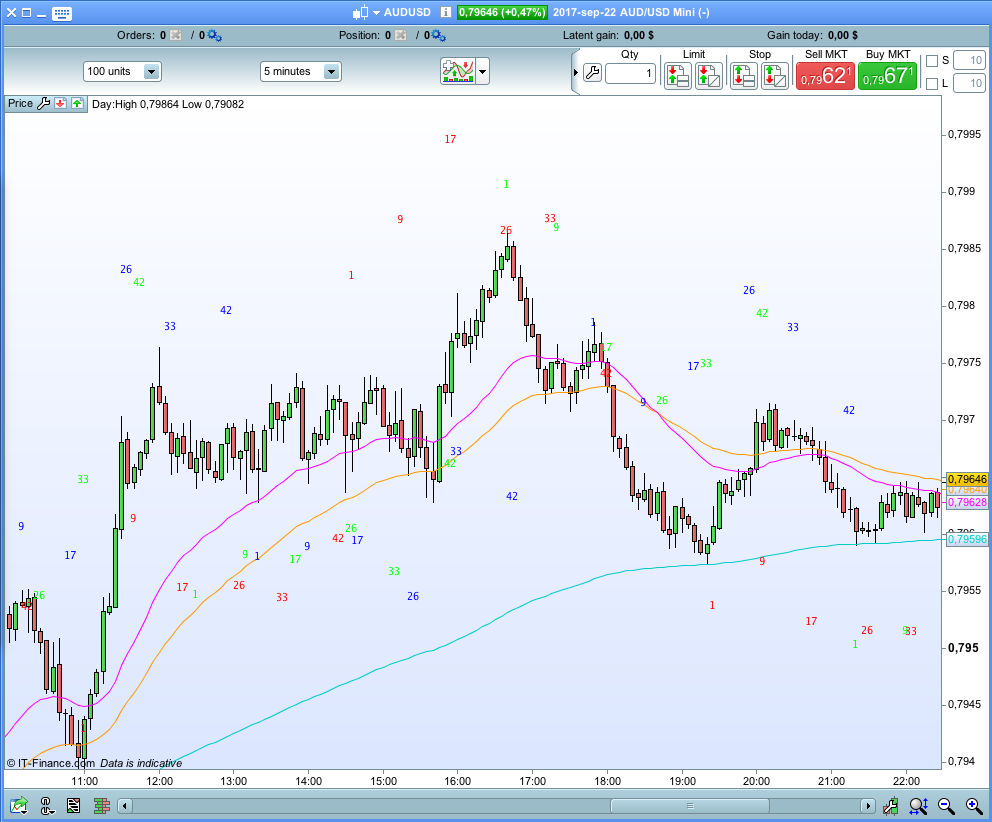The image size is (992, 822).
Task: Open order settings gears next to Orders
Action: coord(214,35)
